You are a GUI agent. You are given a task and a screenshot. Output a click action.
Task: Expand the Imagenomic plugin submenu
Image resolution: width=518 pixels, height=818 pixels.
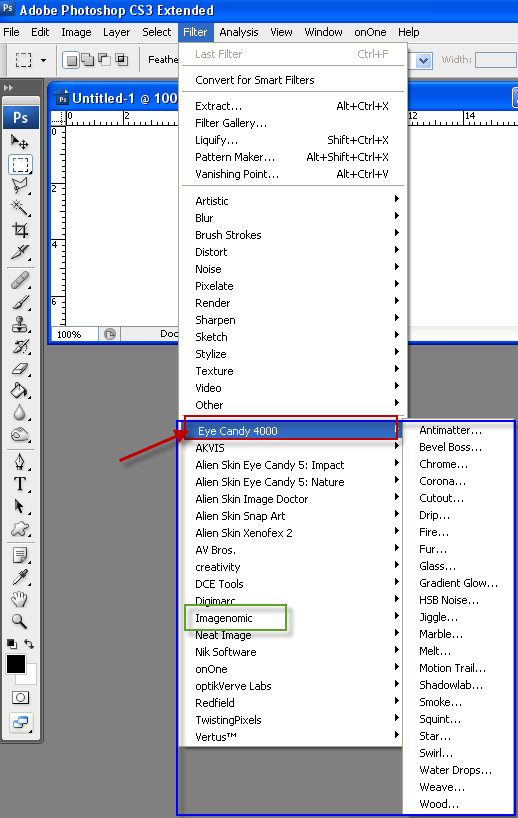(293, 618)
